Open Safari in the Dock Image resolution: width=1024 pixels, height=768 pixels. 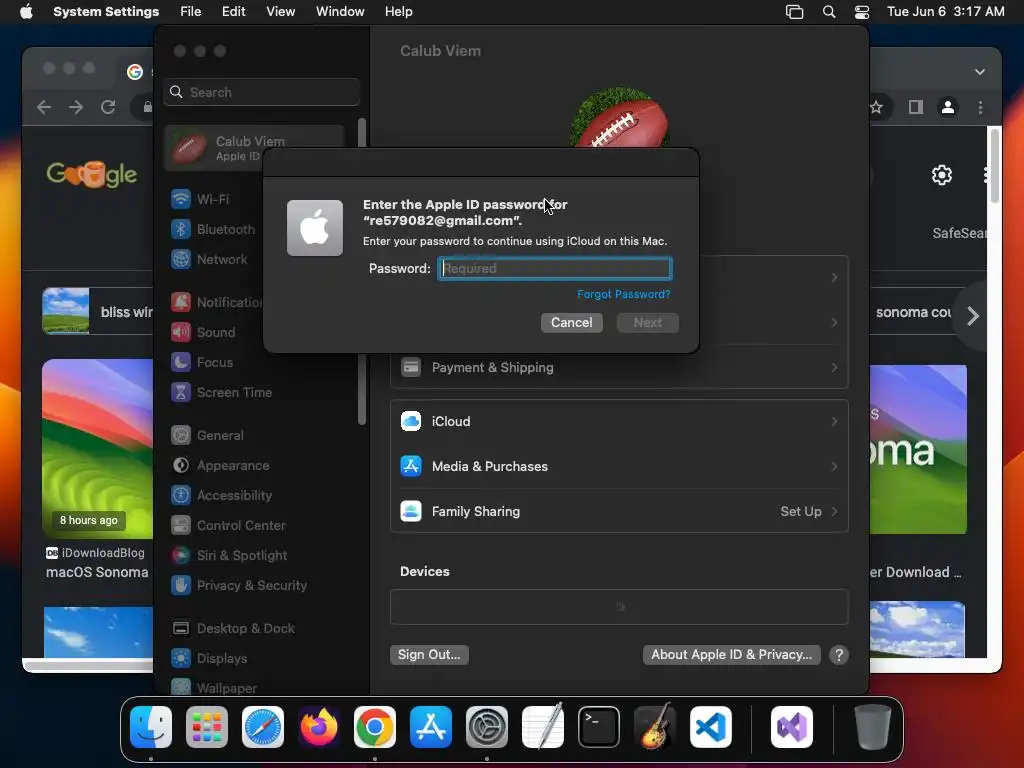263,727
